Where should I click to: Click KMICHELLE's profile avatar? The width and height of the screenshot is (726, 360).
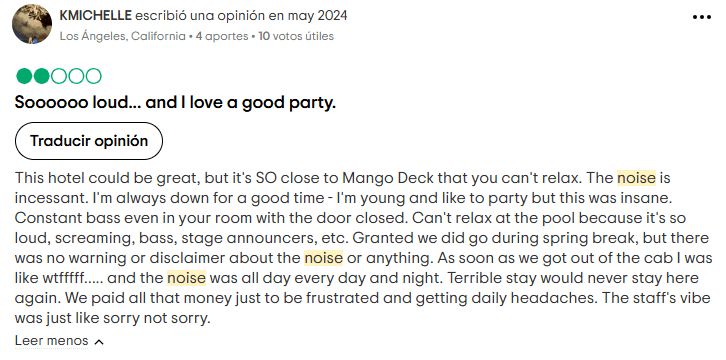pyautogui.click(x=32, y=24)
